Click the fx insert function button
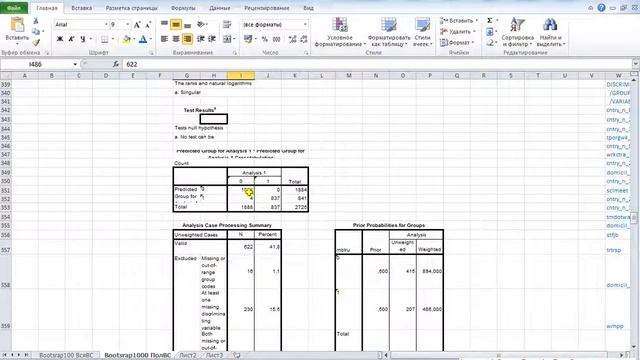This screenshot has width=640, height=360. pyautogui.click(x=116, y=64)
